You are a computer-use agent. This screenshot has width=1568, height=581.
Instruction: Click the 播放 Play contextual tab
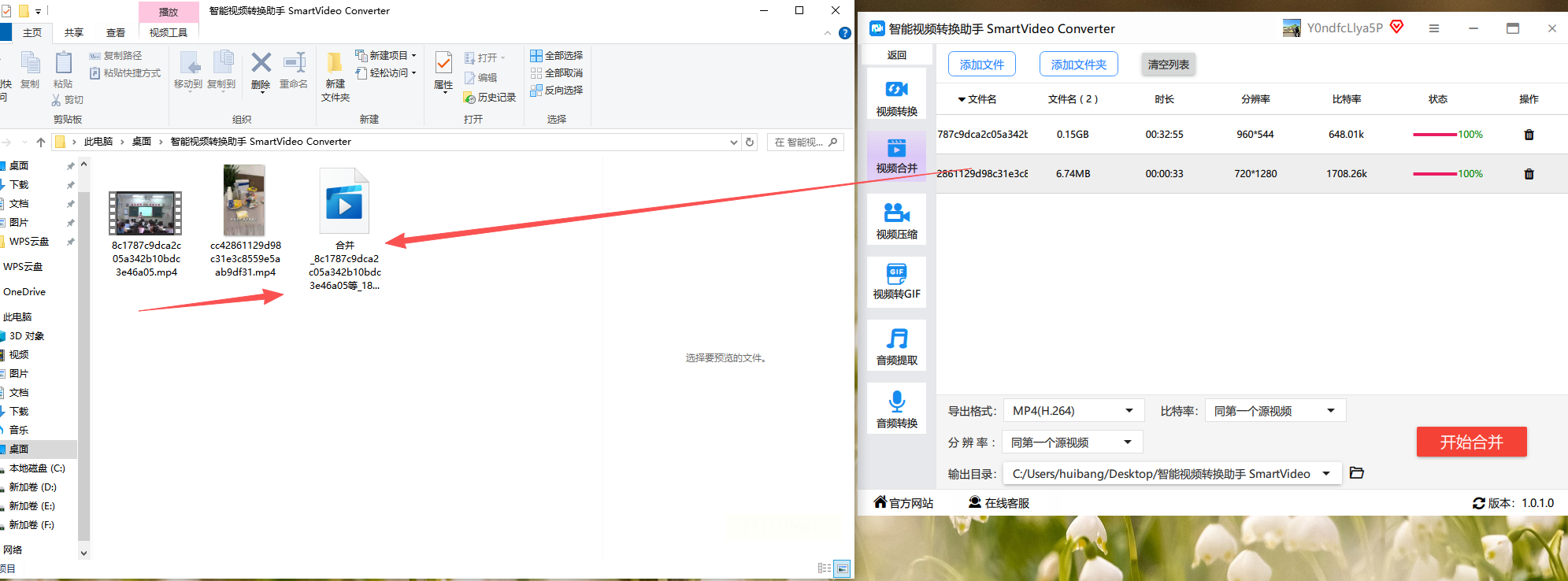coord(169,12)
